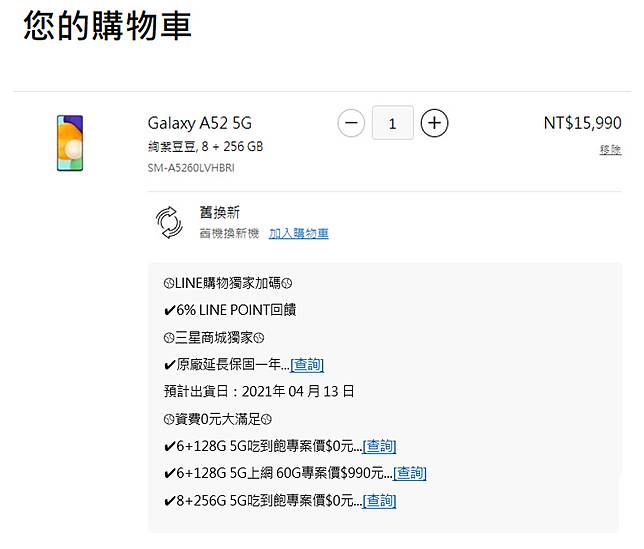This screenshot has height=549, width=644.
Task: Click the LINE購物獨家加碼 promo heading
Action: point(227,284)
